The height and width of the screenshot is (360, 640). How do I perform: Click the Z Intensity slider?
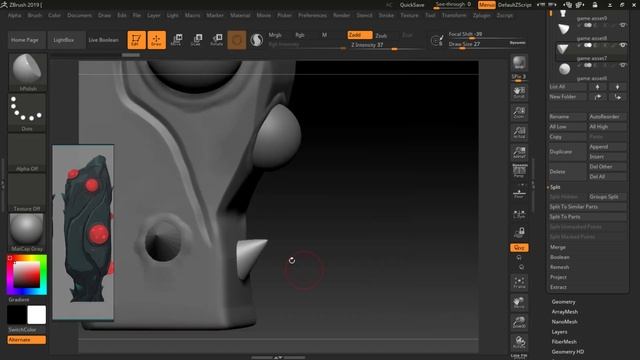(386, 45)
